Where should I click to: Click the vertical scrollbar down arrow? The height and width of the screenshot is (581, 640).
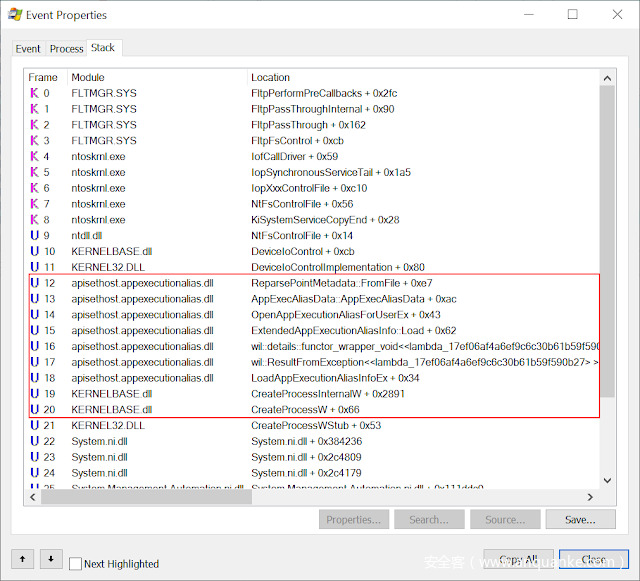pos(607,481)
